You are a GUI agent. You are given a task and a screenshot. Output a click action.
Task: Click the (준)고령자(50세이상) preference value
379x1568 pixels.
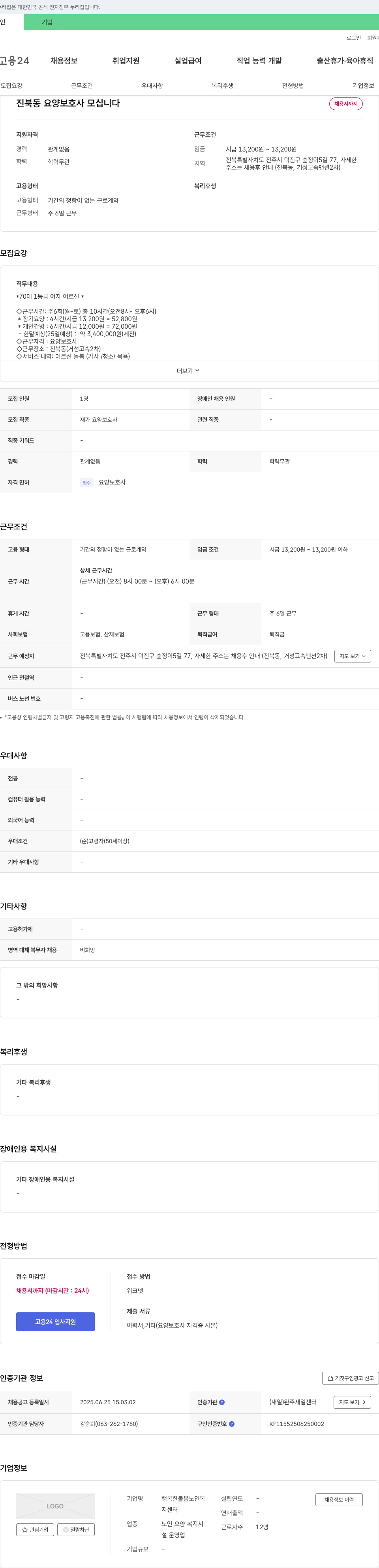point(105,840)
